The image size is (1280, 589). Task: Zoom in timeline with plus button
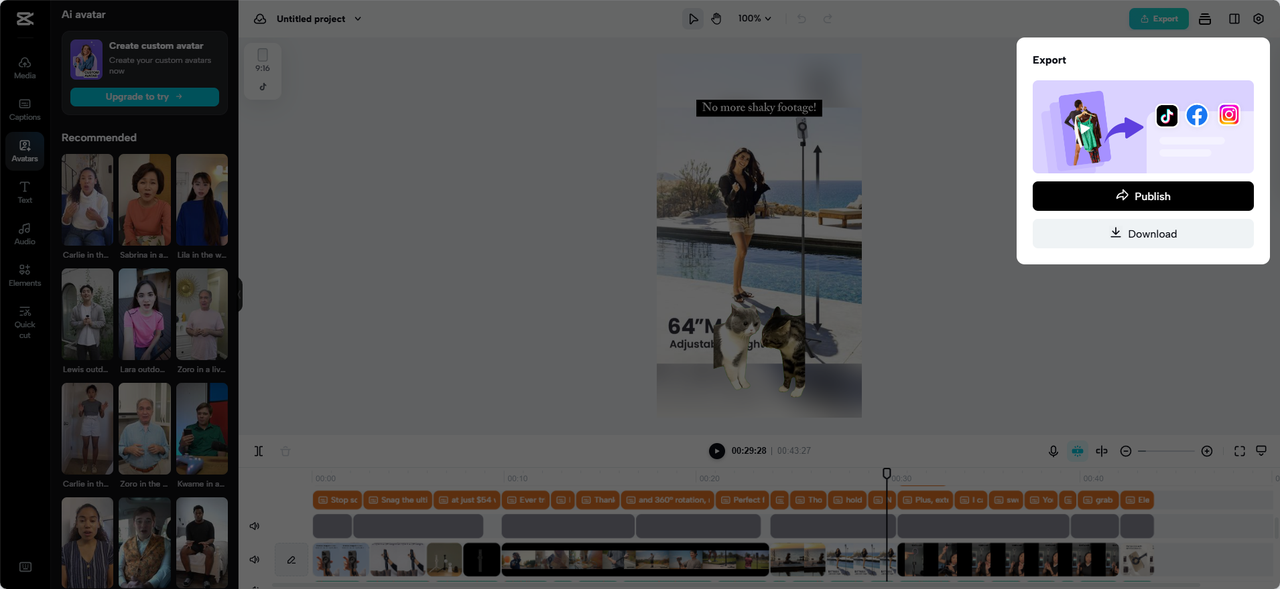[x=1207, y=451]
